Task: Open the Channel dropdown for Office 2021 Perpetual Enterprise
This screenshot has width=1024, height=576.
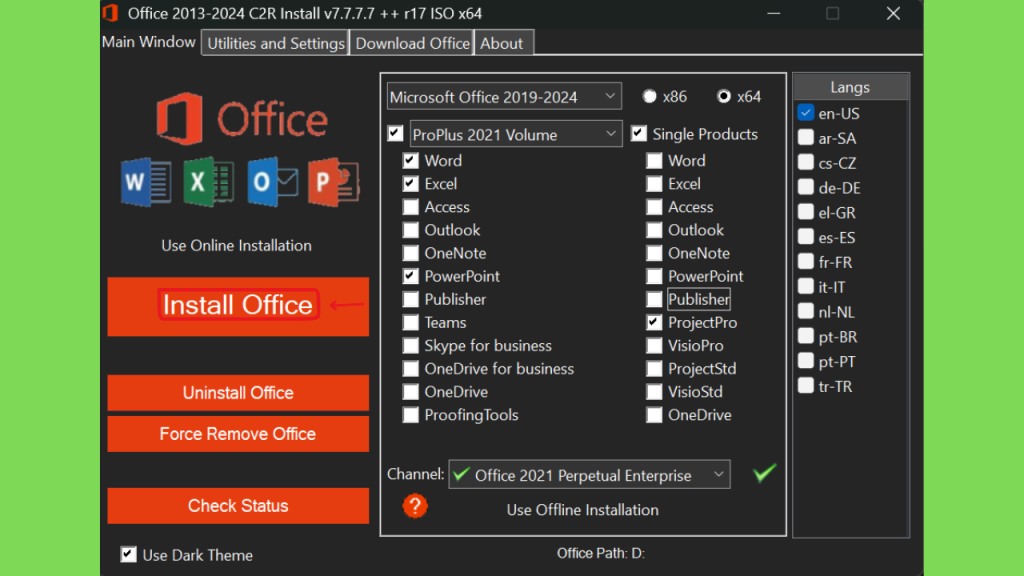Action: click(x=589, y=475)
